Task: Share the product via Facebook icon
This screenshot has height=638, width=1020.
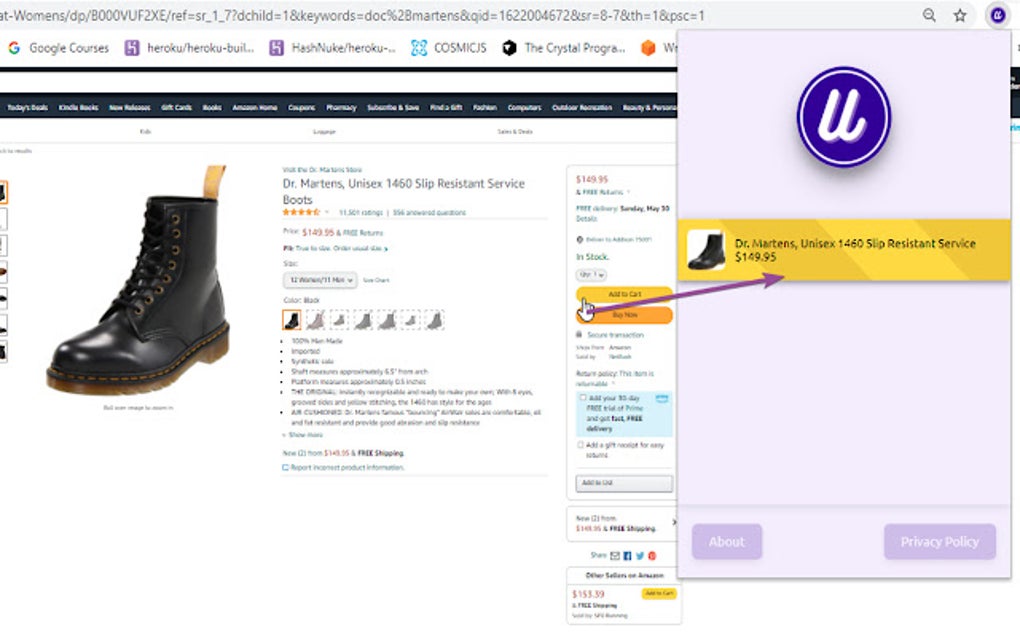Action: pos(627,555)
